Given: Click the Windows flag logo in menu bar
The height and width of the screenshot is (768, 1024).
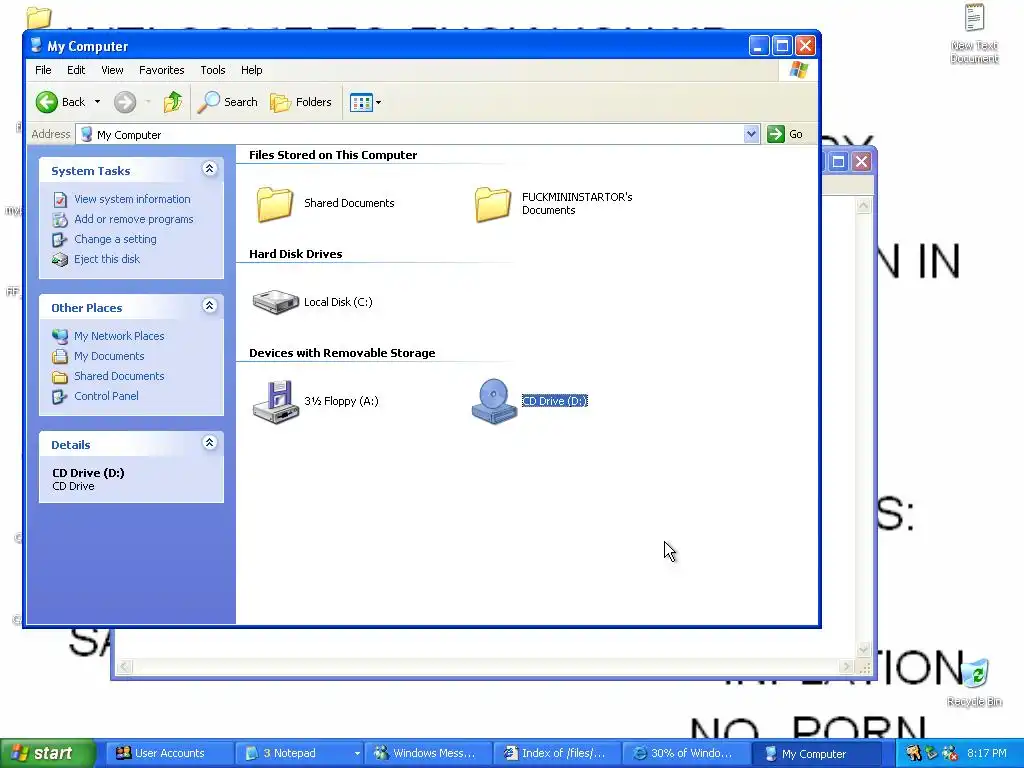Looking at the screenshot, I should [798, 70].
